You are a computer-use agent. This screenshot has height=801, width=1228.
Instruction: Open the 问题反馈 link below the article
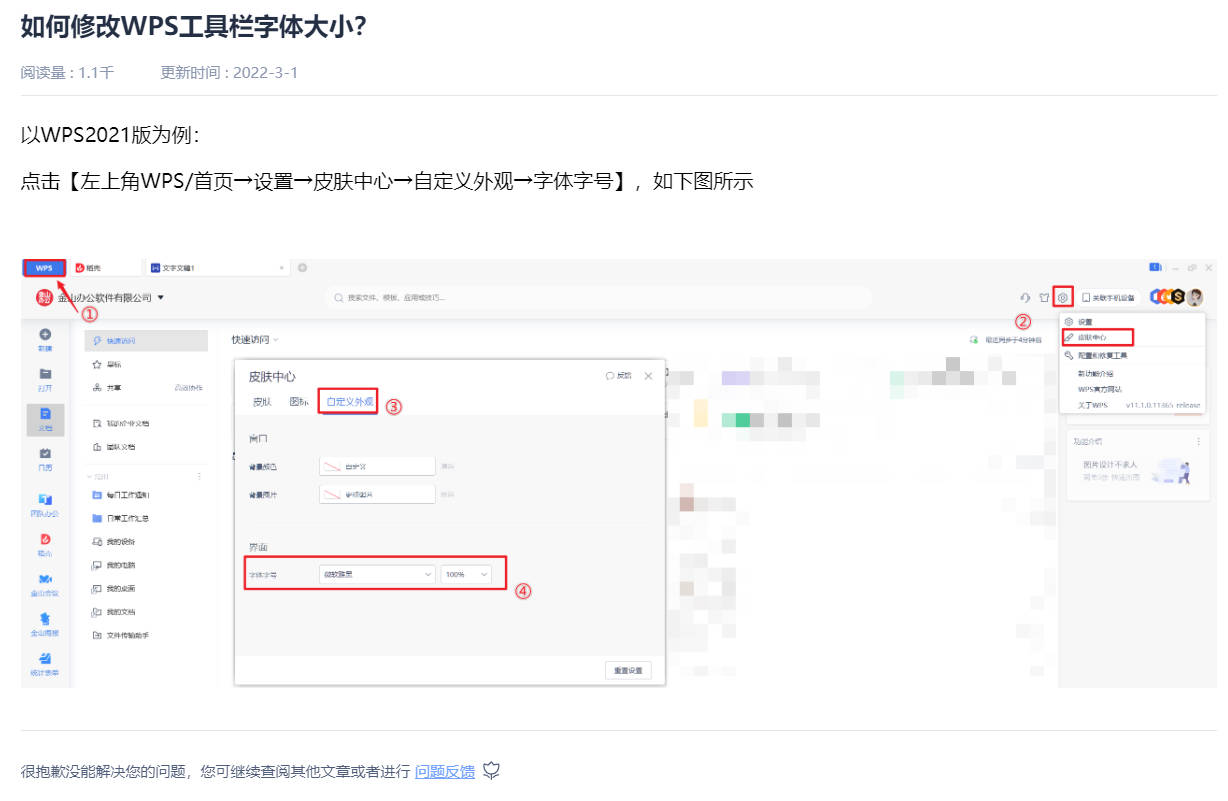click(445, 771)
